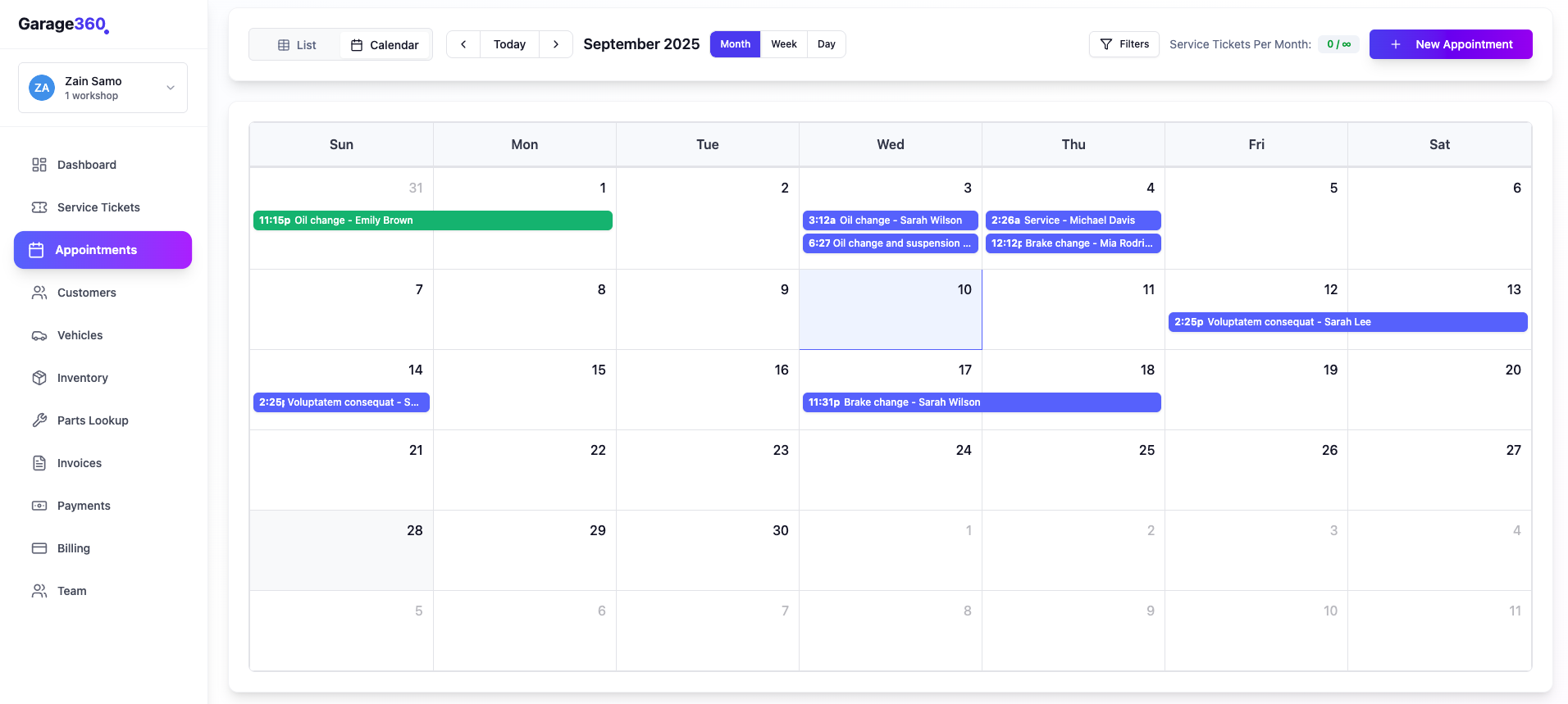Create a New Appointment
This screenshot has height=704, width=1568.
pyautogui.click(x=1450, y=44)
